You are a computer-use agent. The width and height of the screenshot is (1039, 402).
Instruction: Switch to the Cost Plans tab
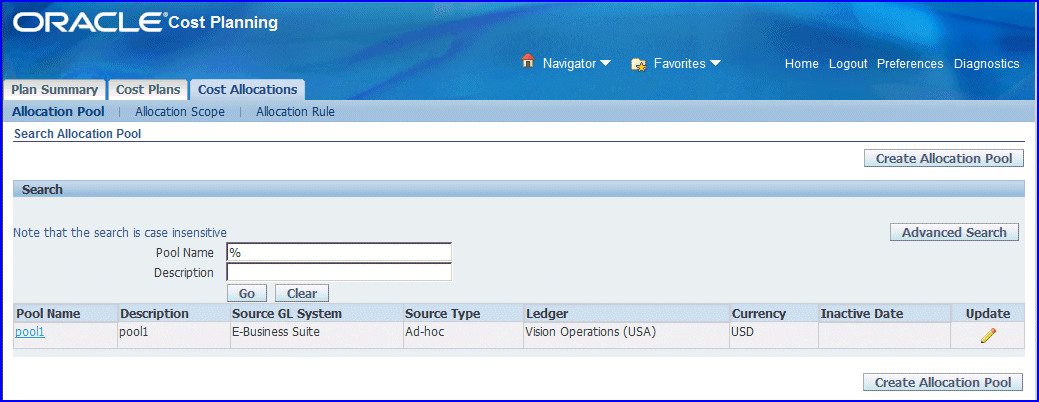(148, 89)
